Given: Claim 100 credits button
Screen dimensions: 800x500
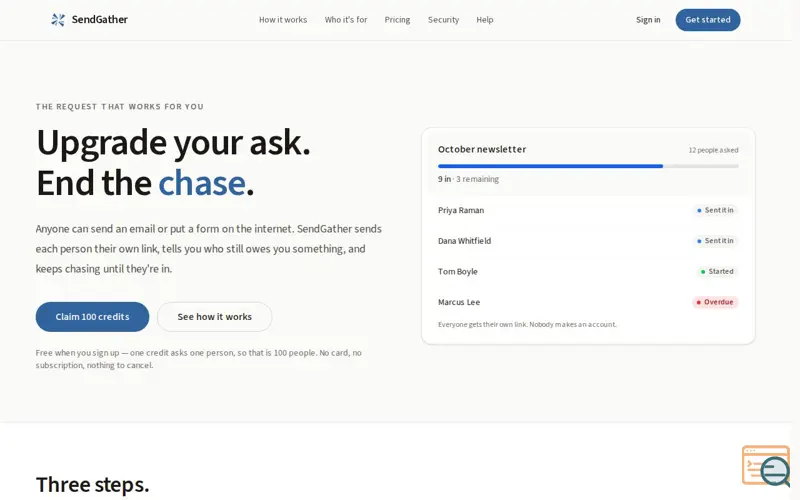Looking at the screenshot, I should pyautogui.click(x=92, y=317).
